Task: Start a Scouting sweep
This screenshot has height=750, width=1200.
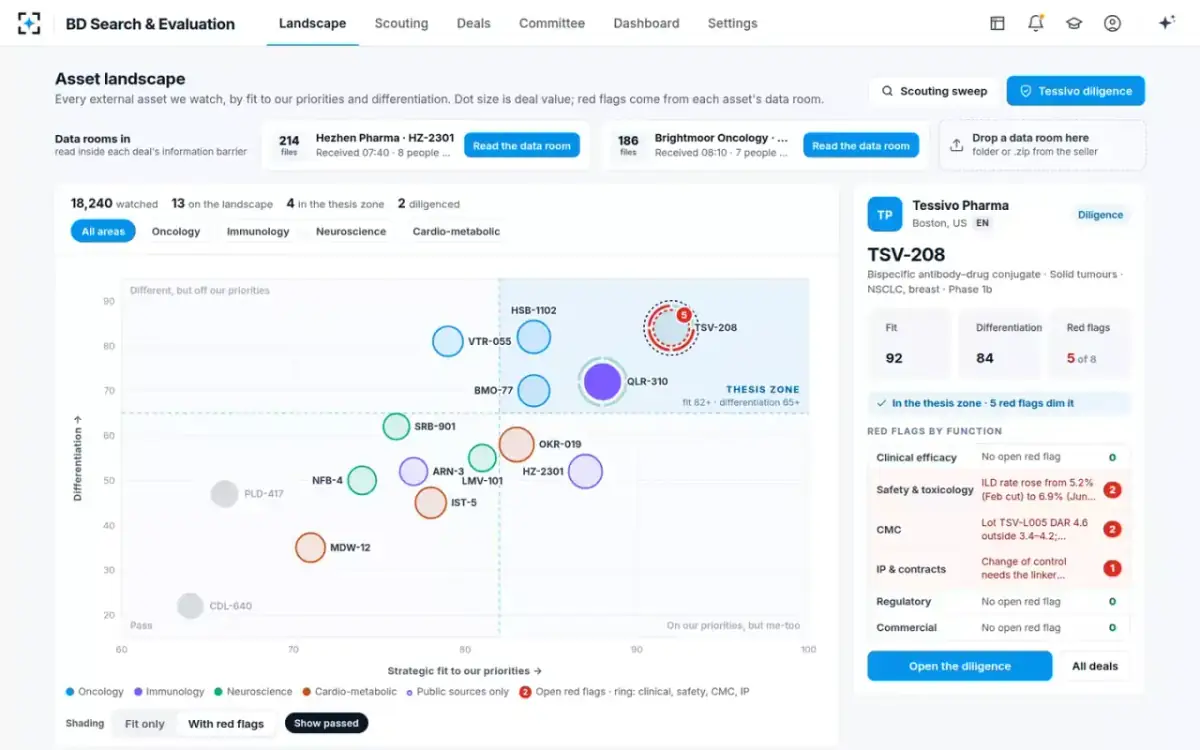Action: pos(933,91)
